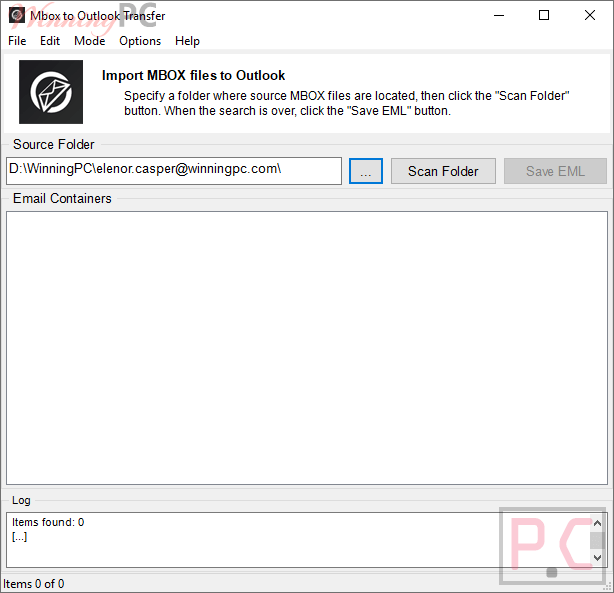Click the "Import MBOX files to Outlook" heading
This screenshot has height=593, width=614.
pyautogui.click(x=193, y=75)
